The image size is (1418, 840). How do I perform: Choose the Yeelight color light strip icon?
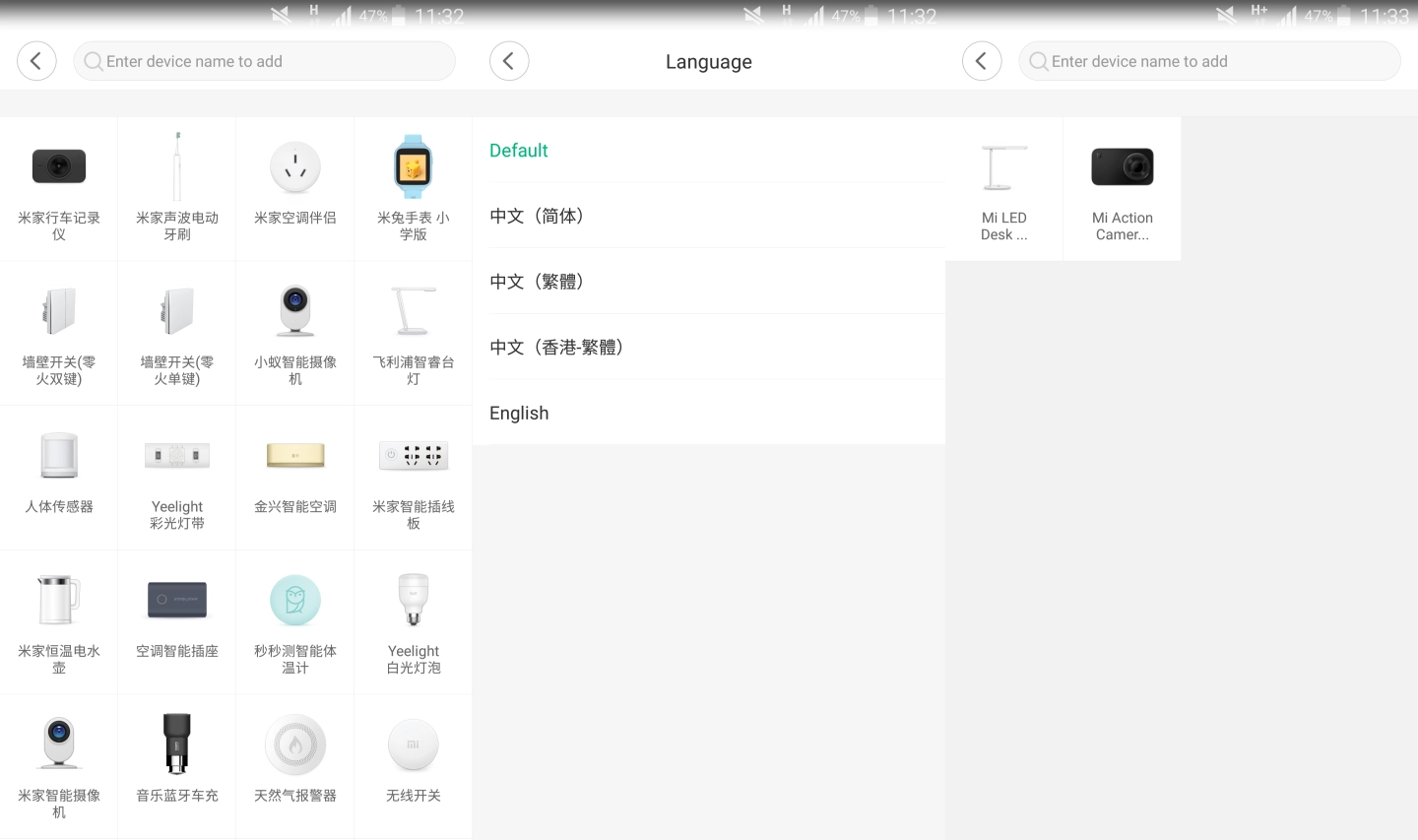177,456
